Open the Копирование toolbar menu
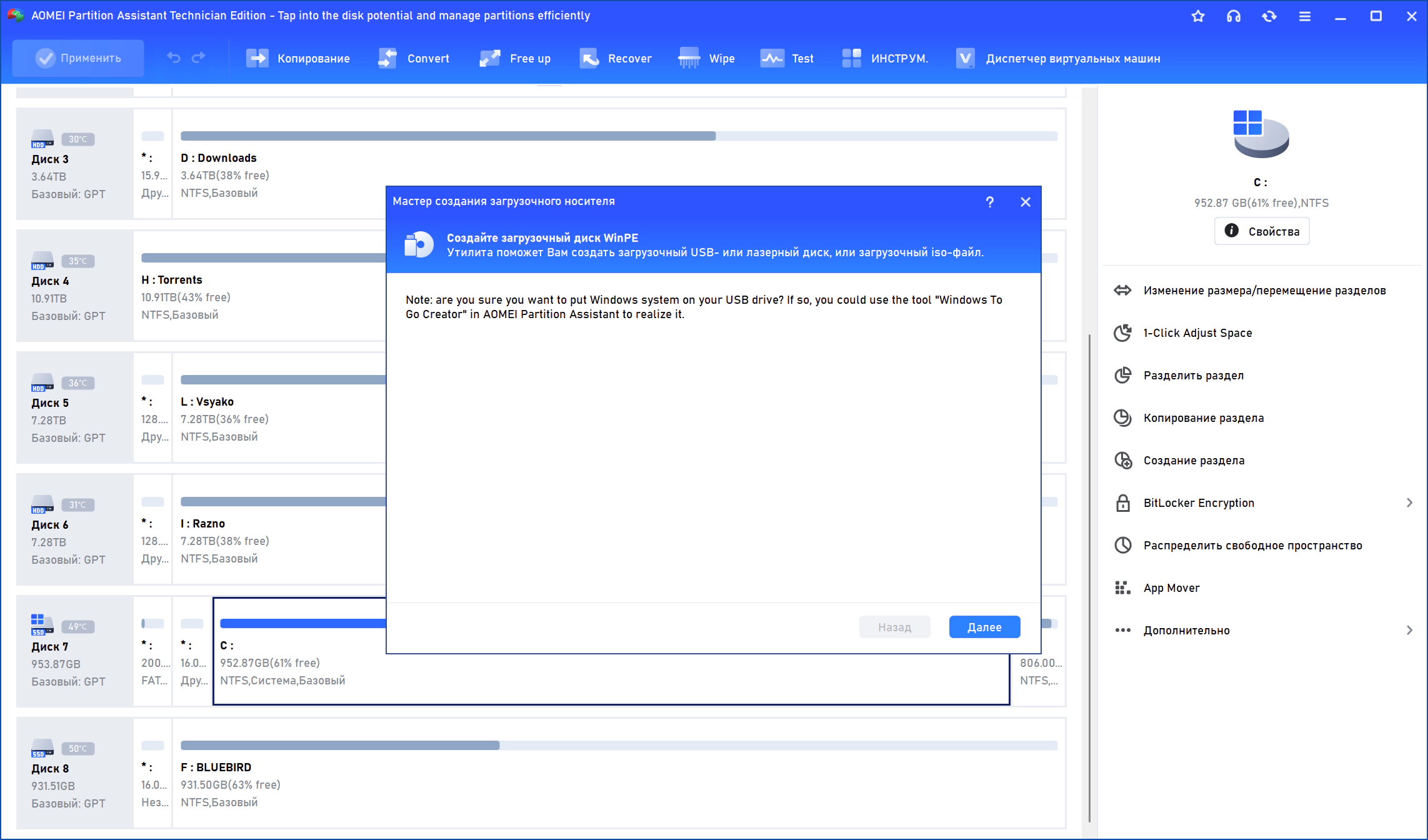This screenshot has height=840, width=1428. (x=297, y=58)
